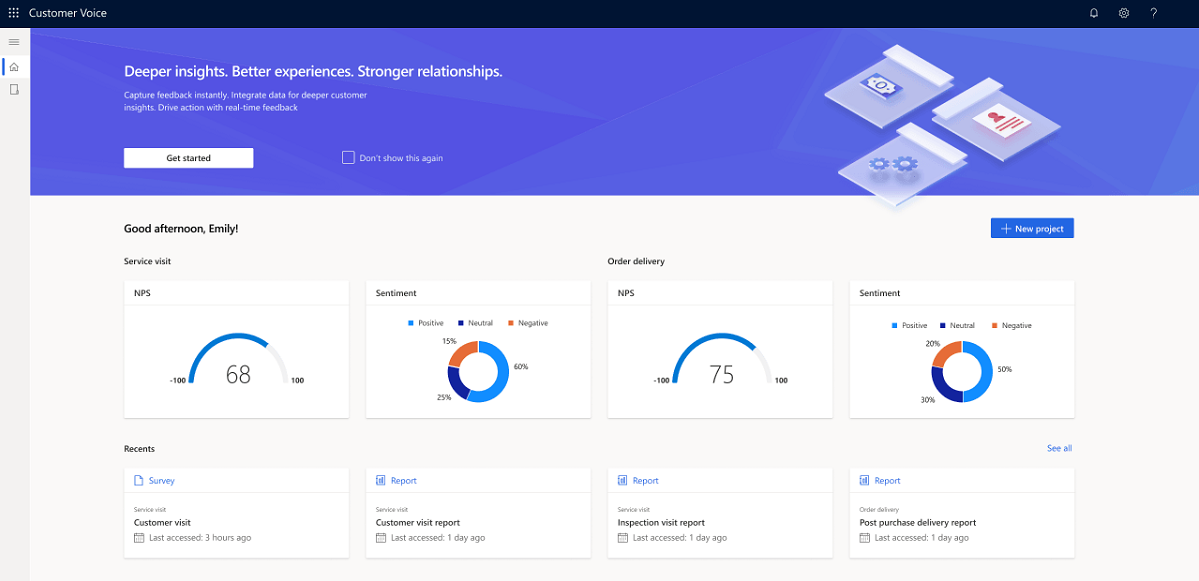Screen dimensions: 1199x581
Task: Click the Order delivery NPS gauge showing 75
Action: tap(721, 359)
